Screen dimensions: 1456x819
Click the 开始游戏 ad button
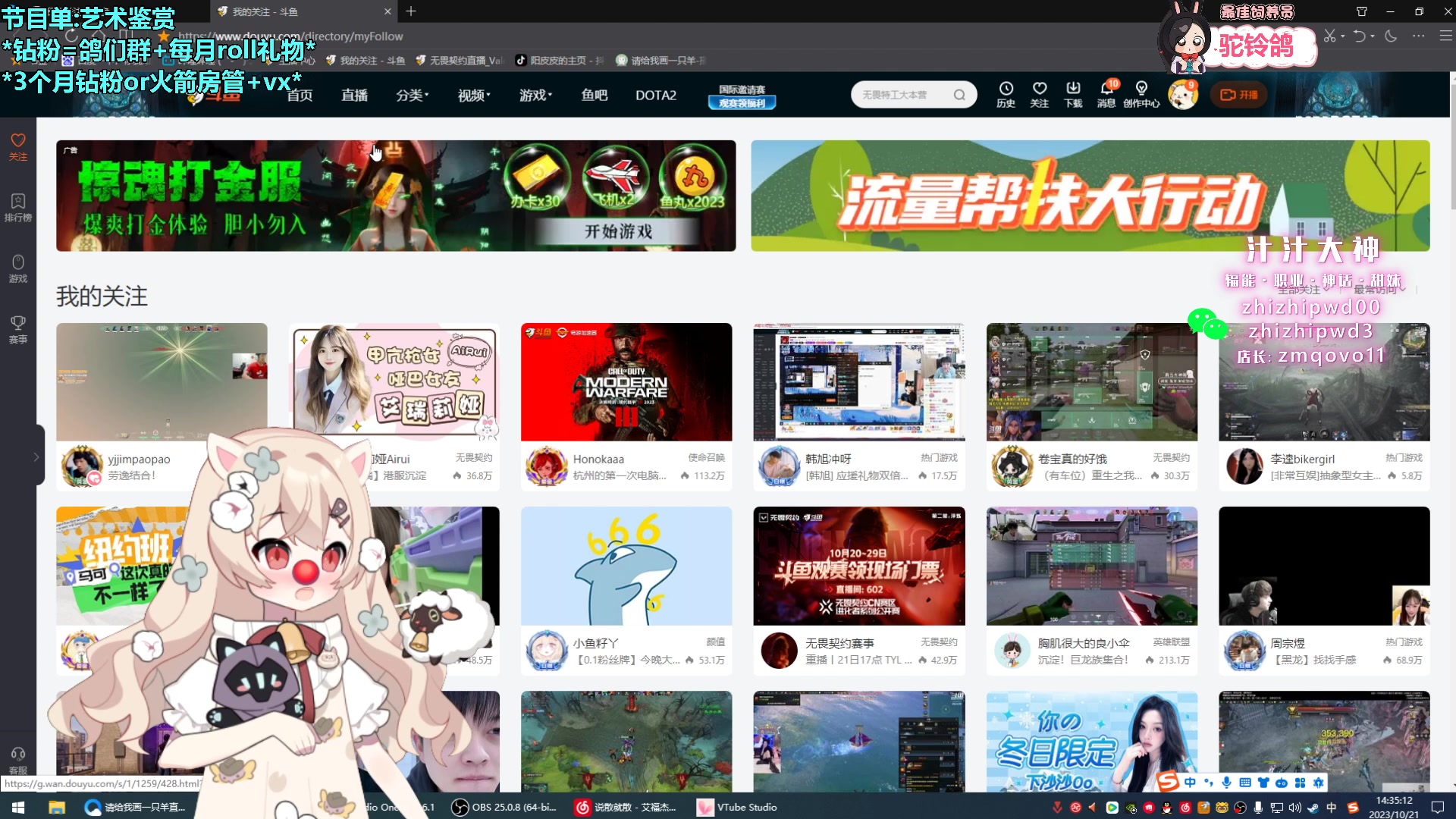(618, 231)
